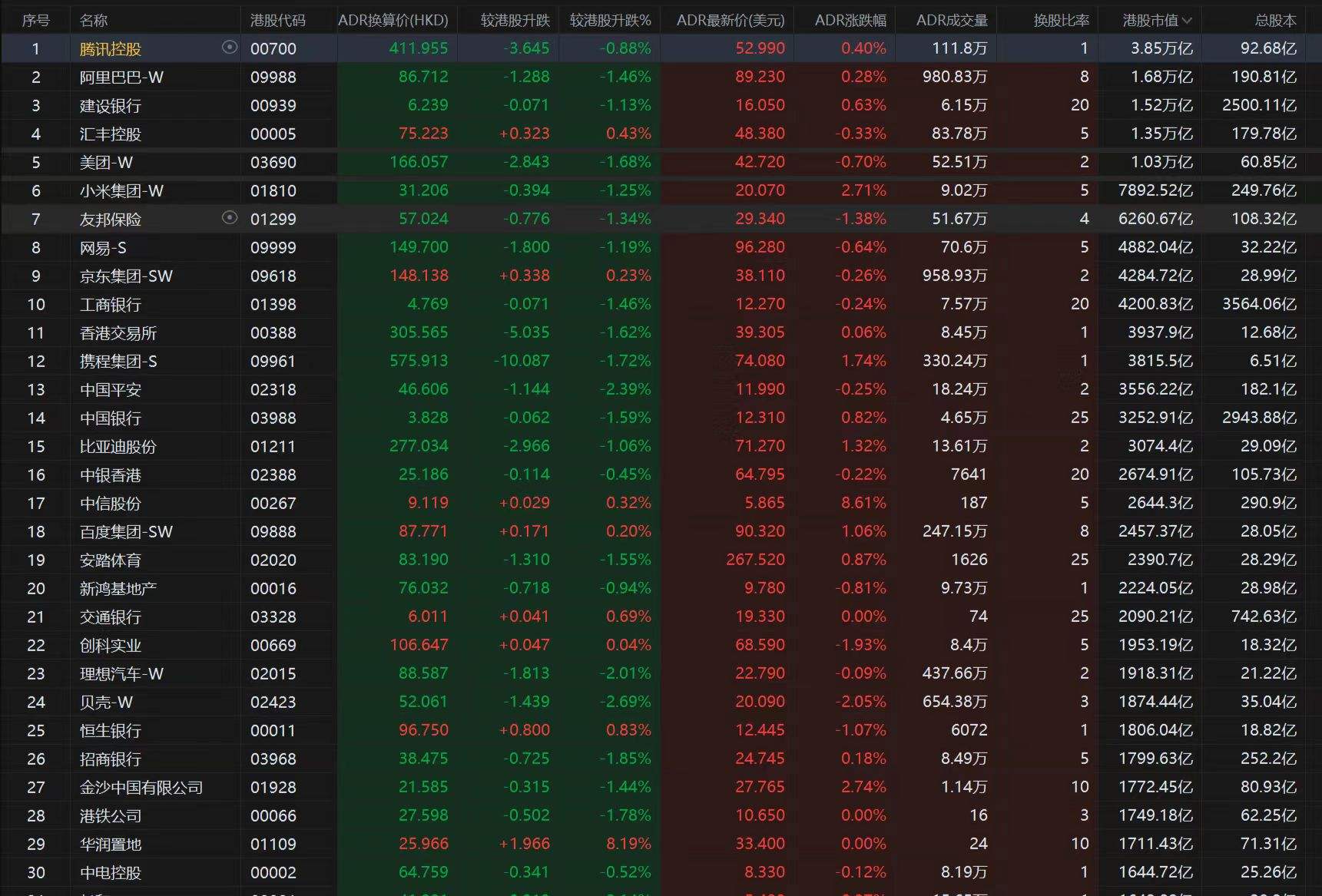Viewport: 1322px width, 896px height.
Task: Click the 总股本 column header
Action: click(x=1275, y=21)
